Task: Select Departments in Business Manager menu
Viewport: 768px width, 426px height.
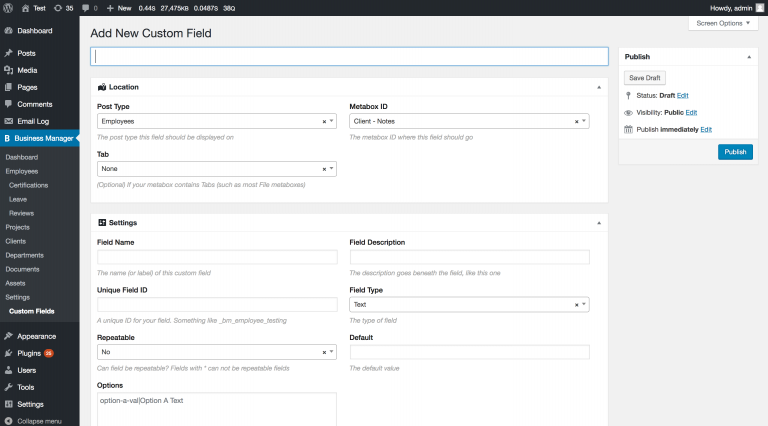Action: (24, 255)
